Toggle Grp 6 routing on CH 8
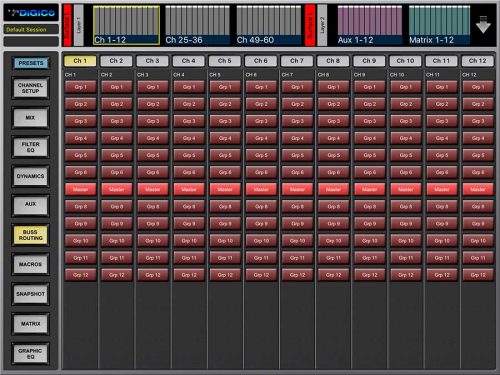Viewport: 500px width, 375px height. pyautogui.click(x=333, y=172)
